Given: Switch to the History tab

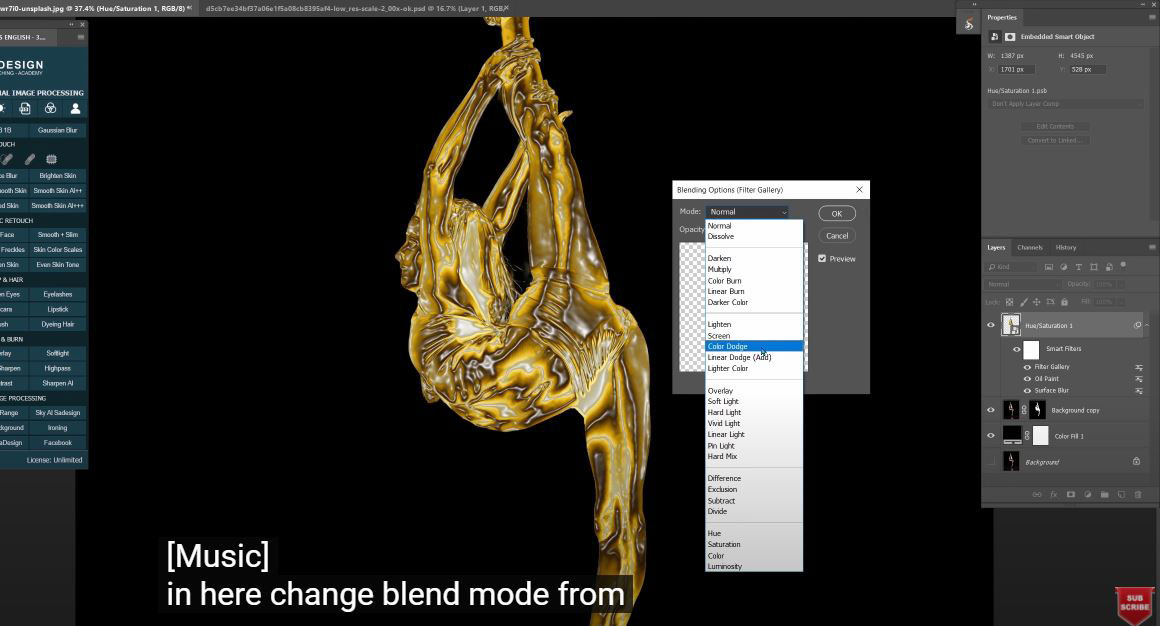Looking at the screenshot, I should click(1066, 247).
